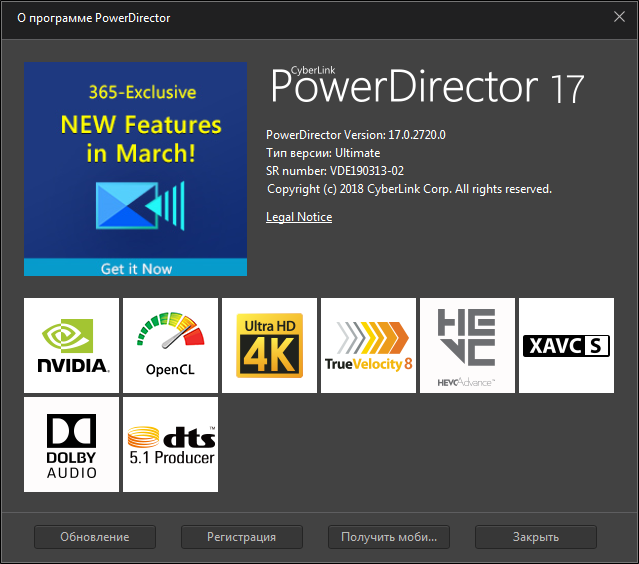Click the PowerDirector Version 17.0.2720.0 text
Image resolution: width=639 pixels, height=564 pixels.
pyautogui.click(x=356, y=135)
